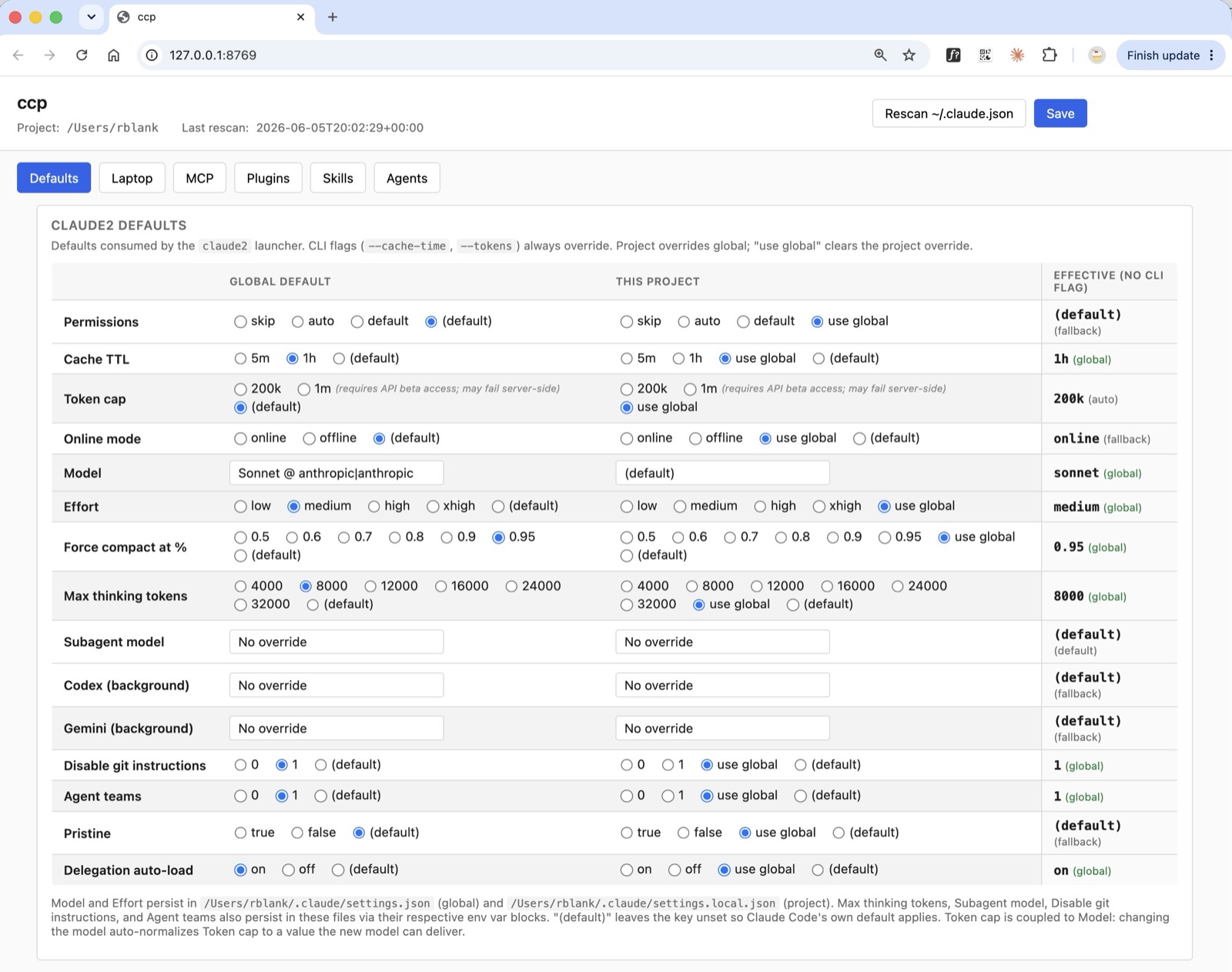The image size is (1232, 972).
Task: Open the Extensions puzzle menu
Action: (x=1050, y=55)
